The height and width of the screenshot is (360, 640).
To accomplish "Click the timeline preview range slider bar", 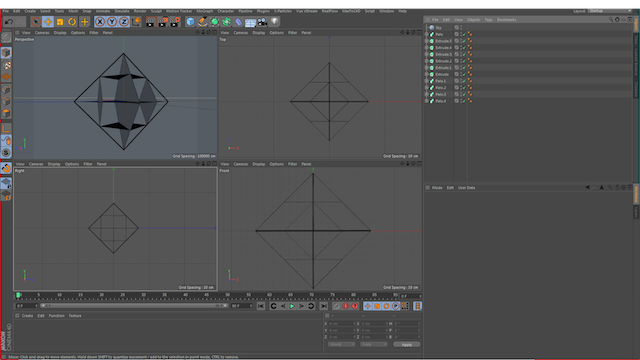I will (x=134, y=306).
